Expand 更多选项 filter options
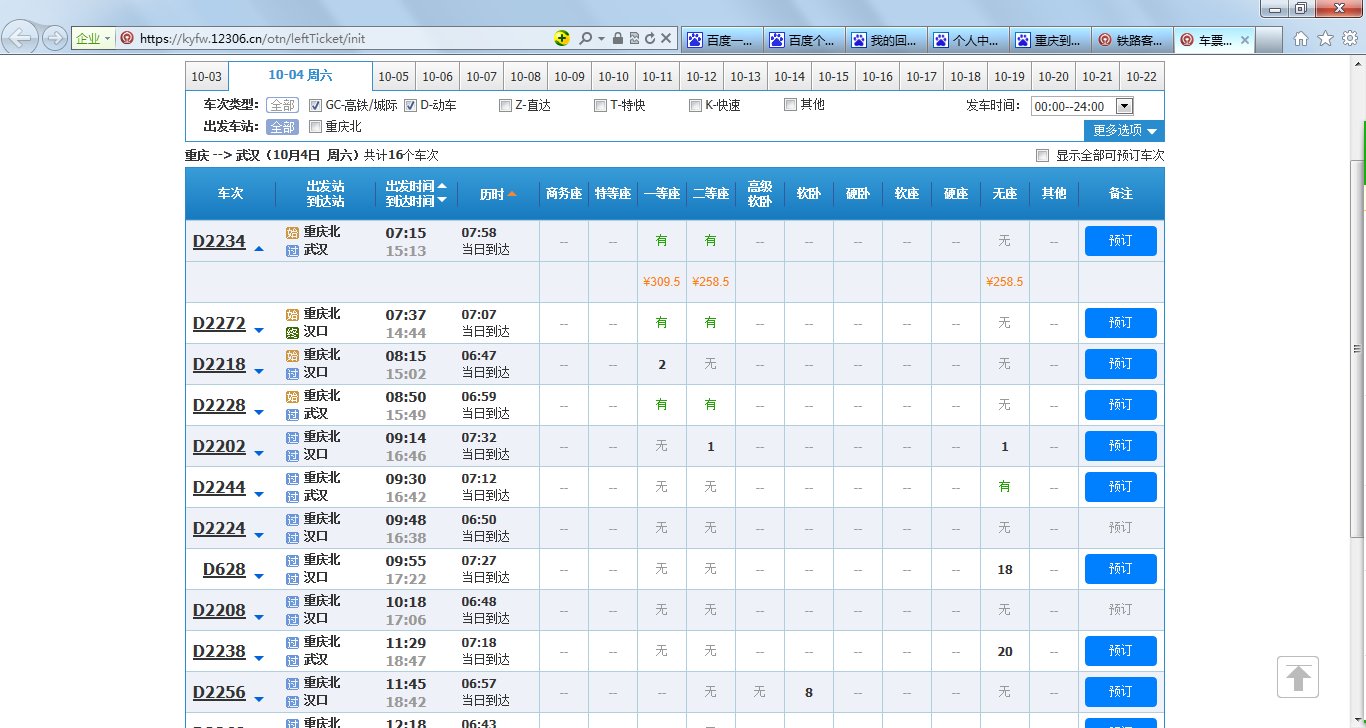 coord(1124,131)
